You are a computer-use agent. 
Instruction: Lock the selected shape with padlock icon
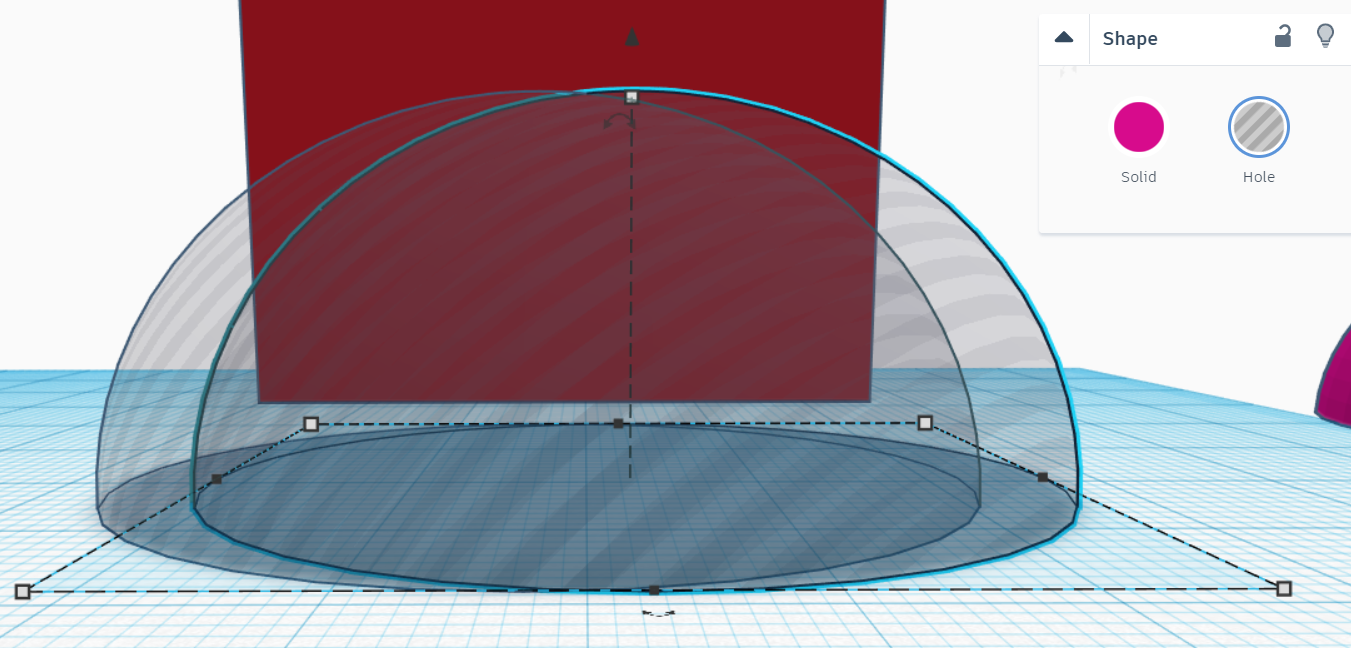[x=1283, y=36]
